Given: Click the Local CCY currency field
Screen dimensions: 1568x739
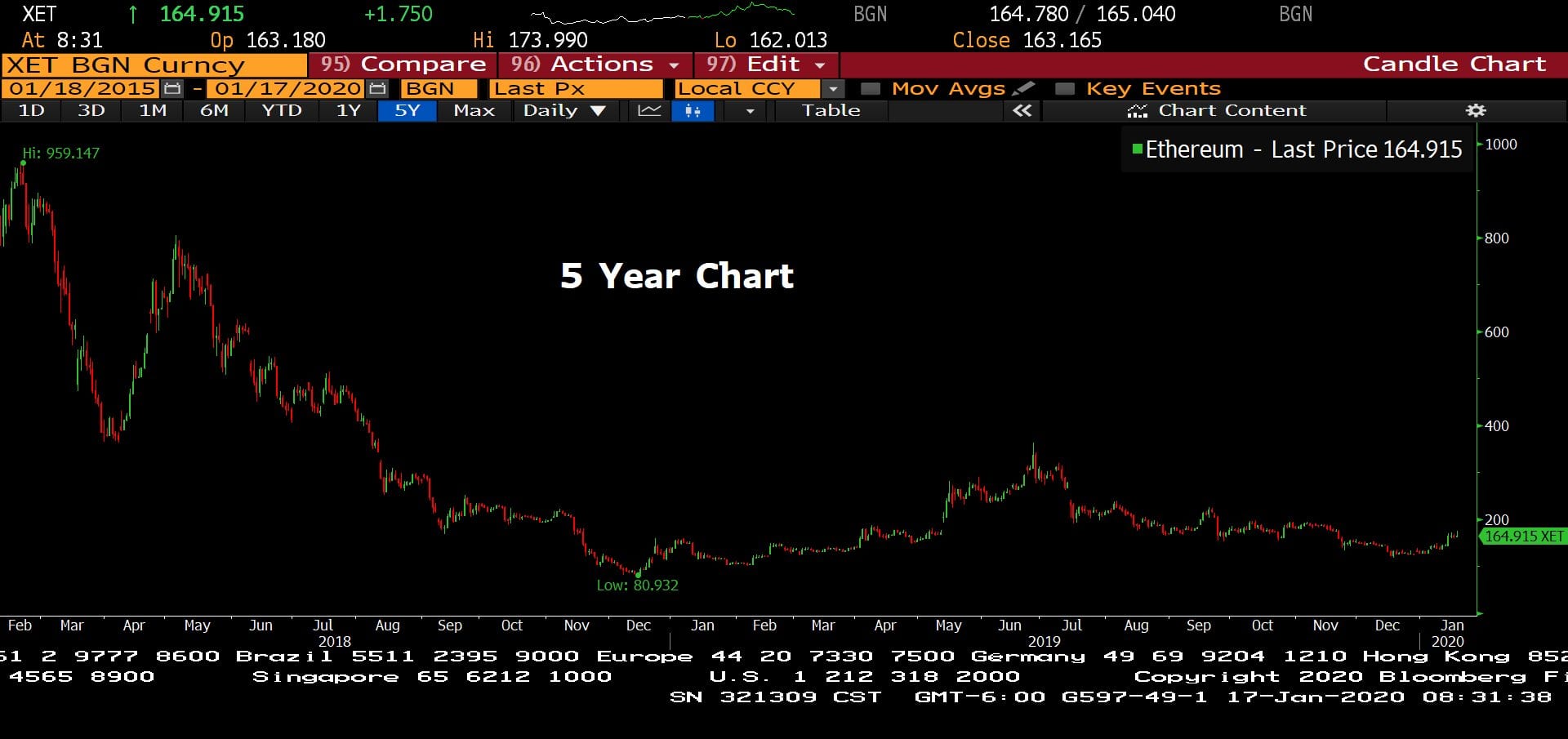Looking at the screenshot, I should pyautogui.click(x=747, y=88).
